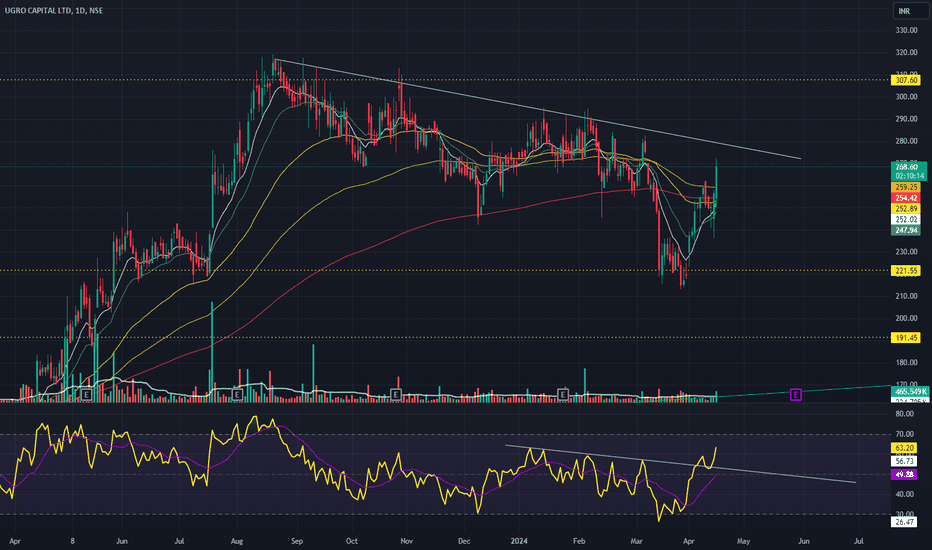Click the purple upcoming earnings E marker
Viewport: 932px width, 550px height.
pos(796,394)
